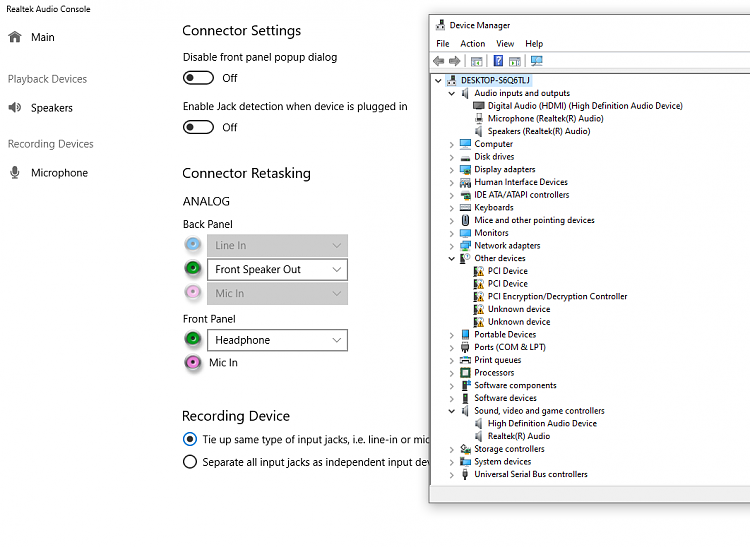750x547 pixels.
Task: Select Portable Devices category
Action: click(x=505, y=334)
